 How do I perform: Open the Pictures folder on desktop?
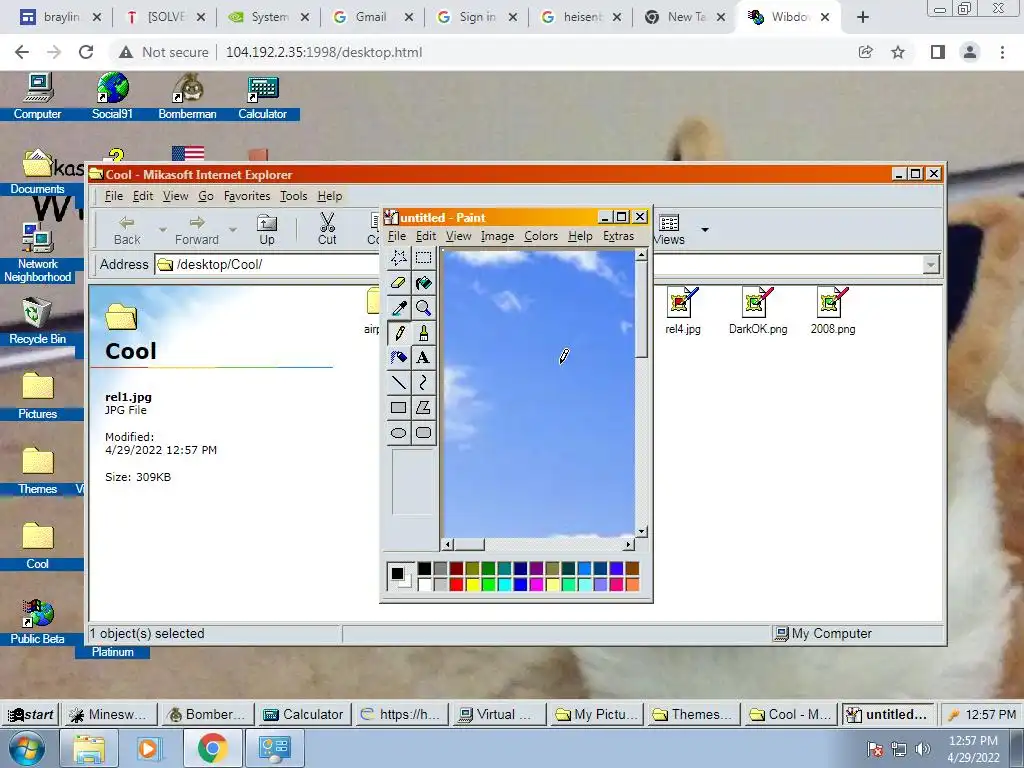37,396
